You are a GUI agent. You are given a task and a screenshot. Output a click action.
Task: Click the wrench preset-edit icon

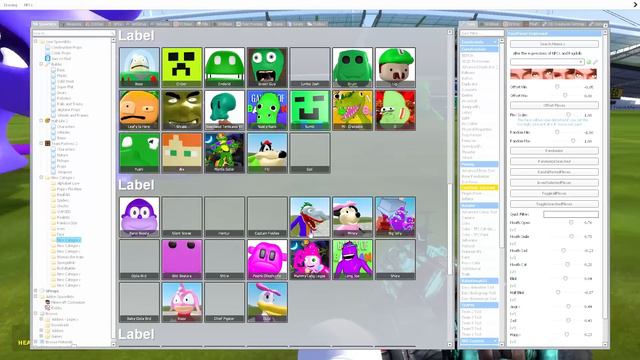point(595,62)
